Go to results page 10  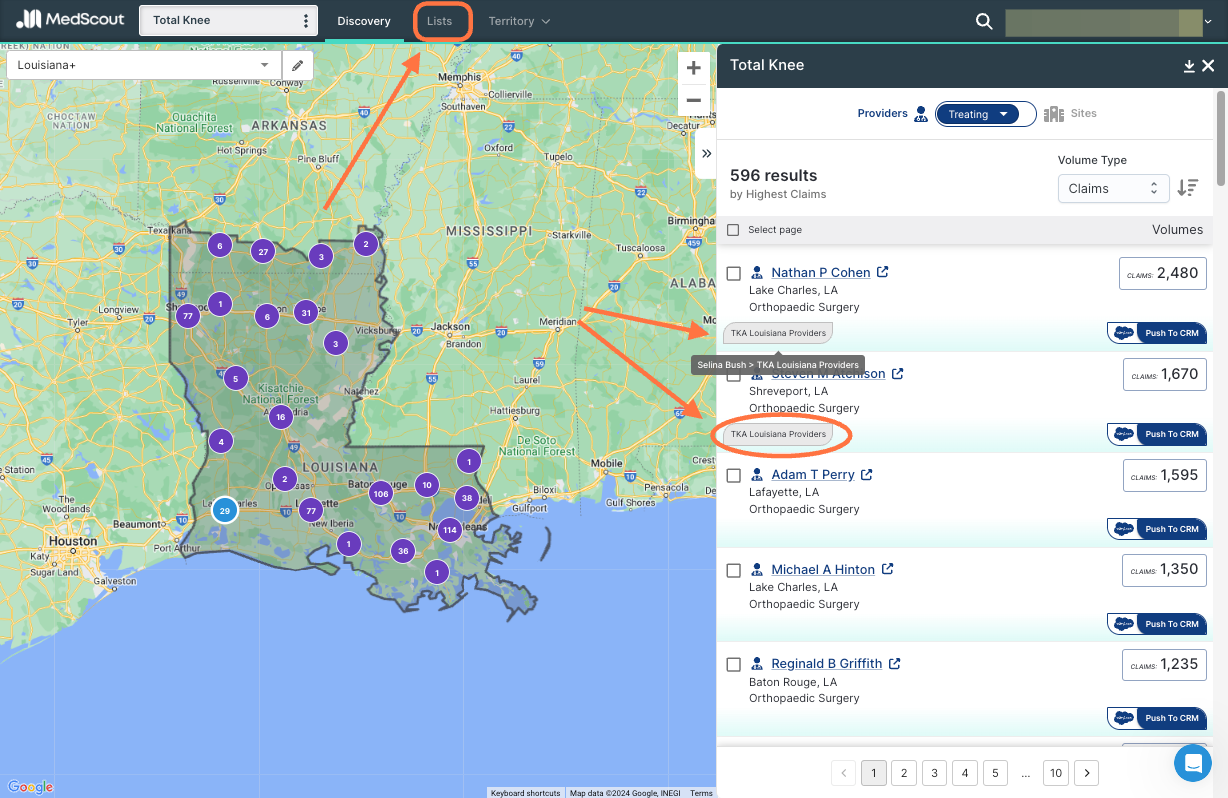[x=1056, y=773]
